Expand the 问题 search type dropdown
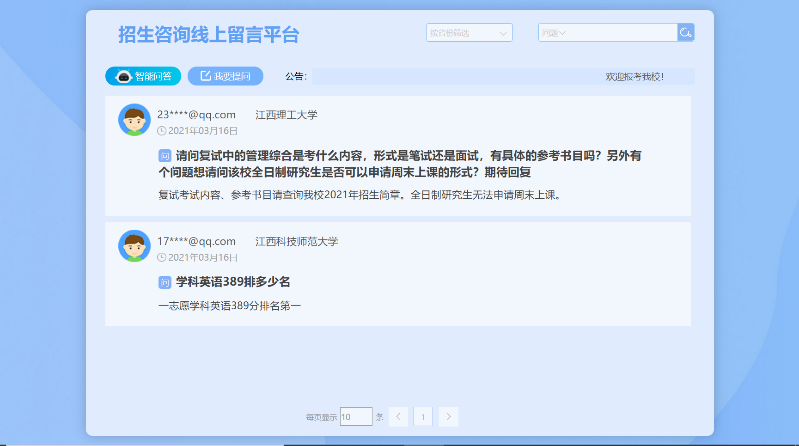 553,33
